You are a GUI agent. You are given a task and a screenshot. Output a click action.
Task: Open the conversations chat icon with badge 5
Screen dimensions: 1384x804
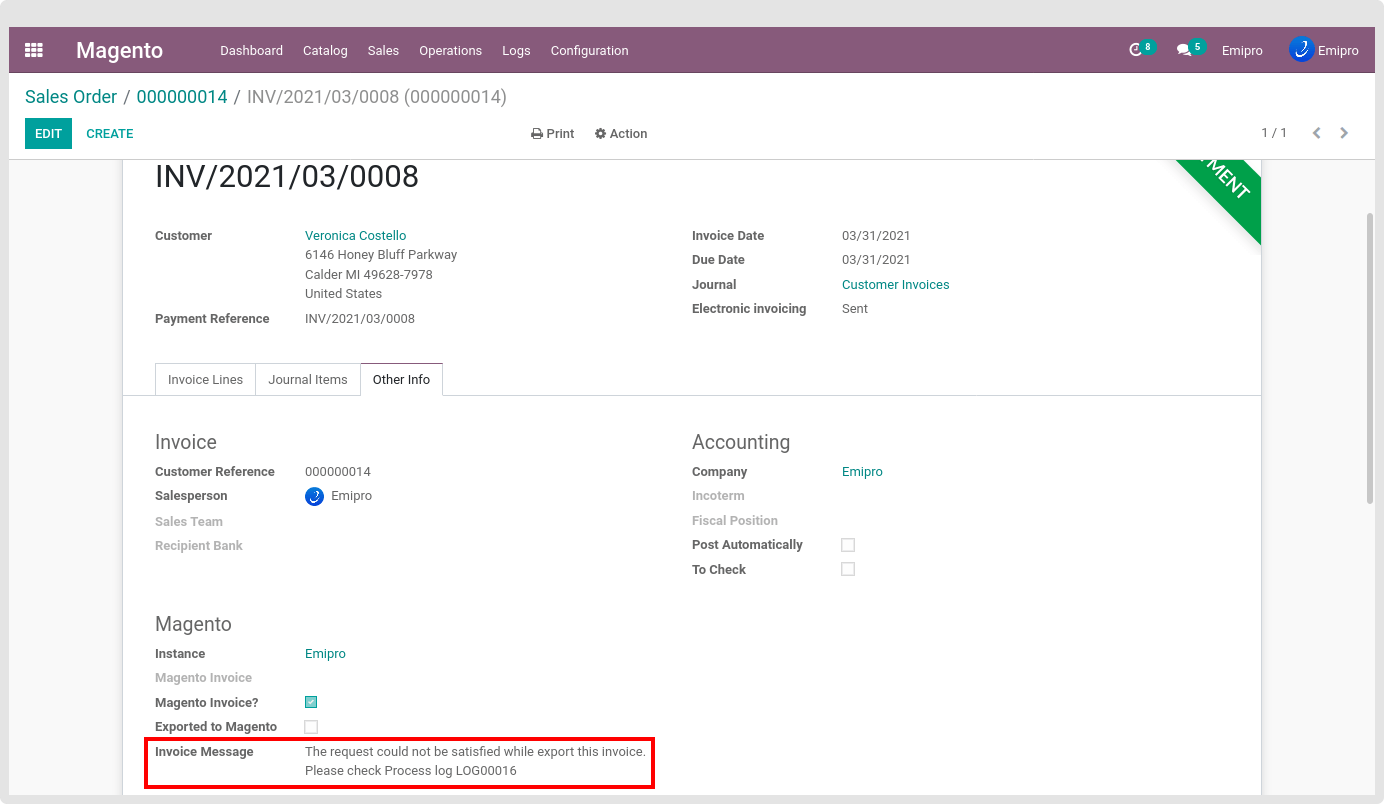[1190, 49]
